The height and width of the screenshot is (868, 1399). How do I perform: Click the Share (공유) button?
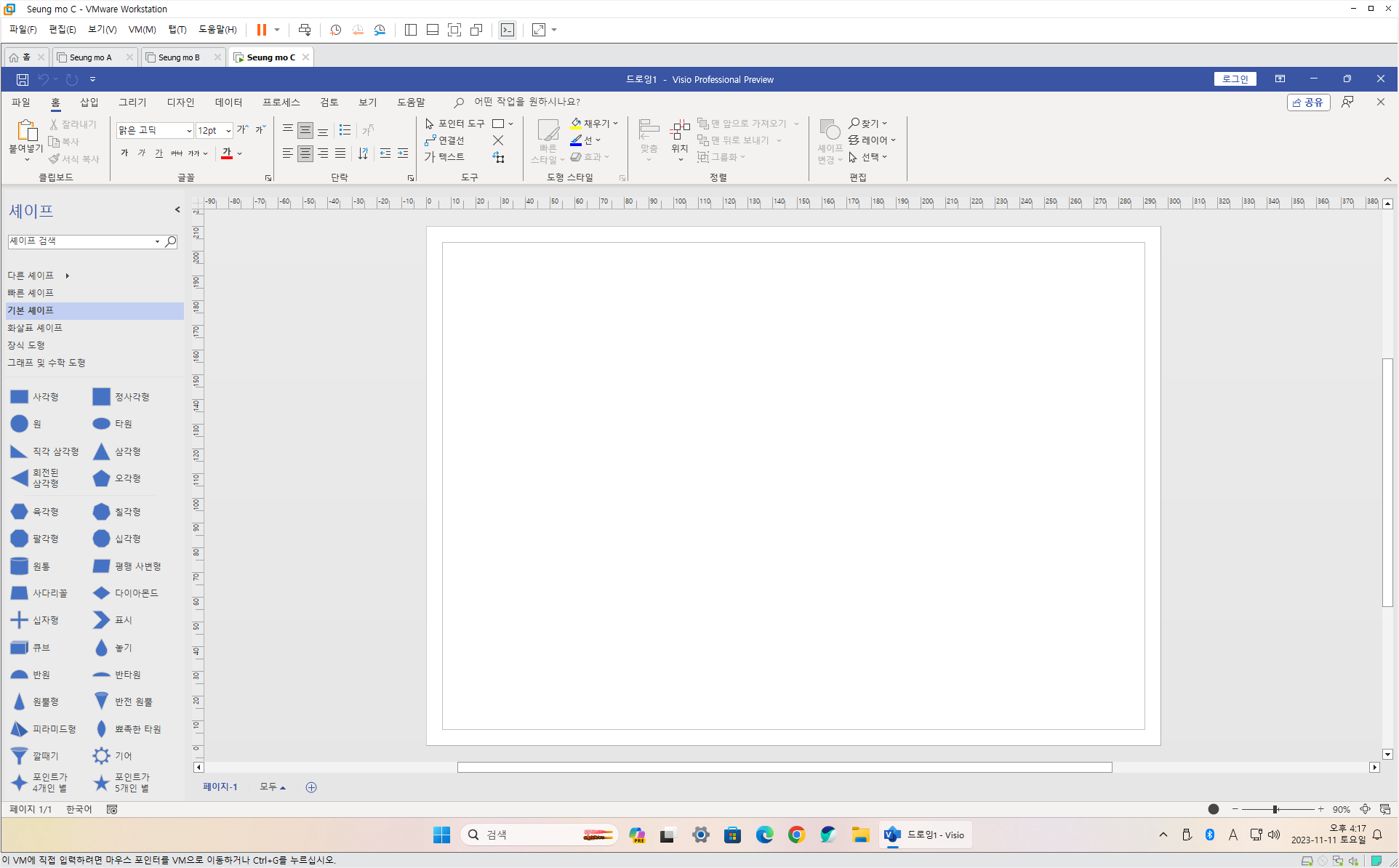pyautogui.click(x=1308, y=103)
